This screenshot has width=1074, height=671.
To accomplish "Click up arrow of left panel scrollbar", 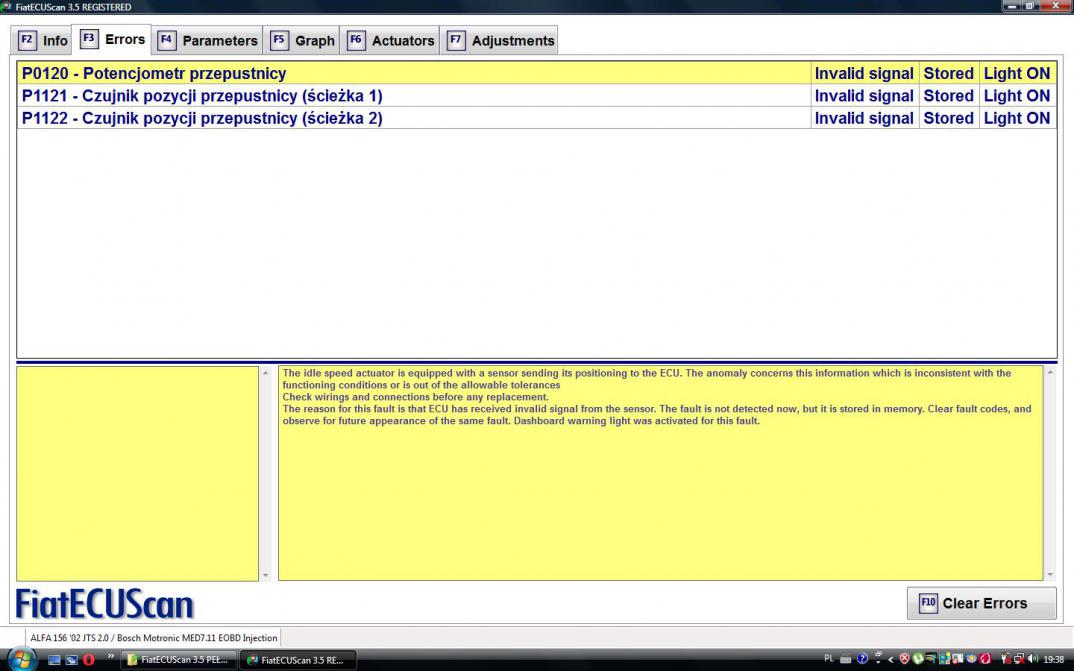I will [266, 373].
